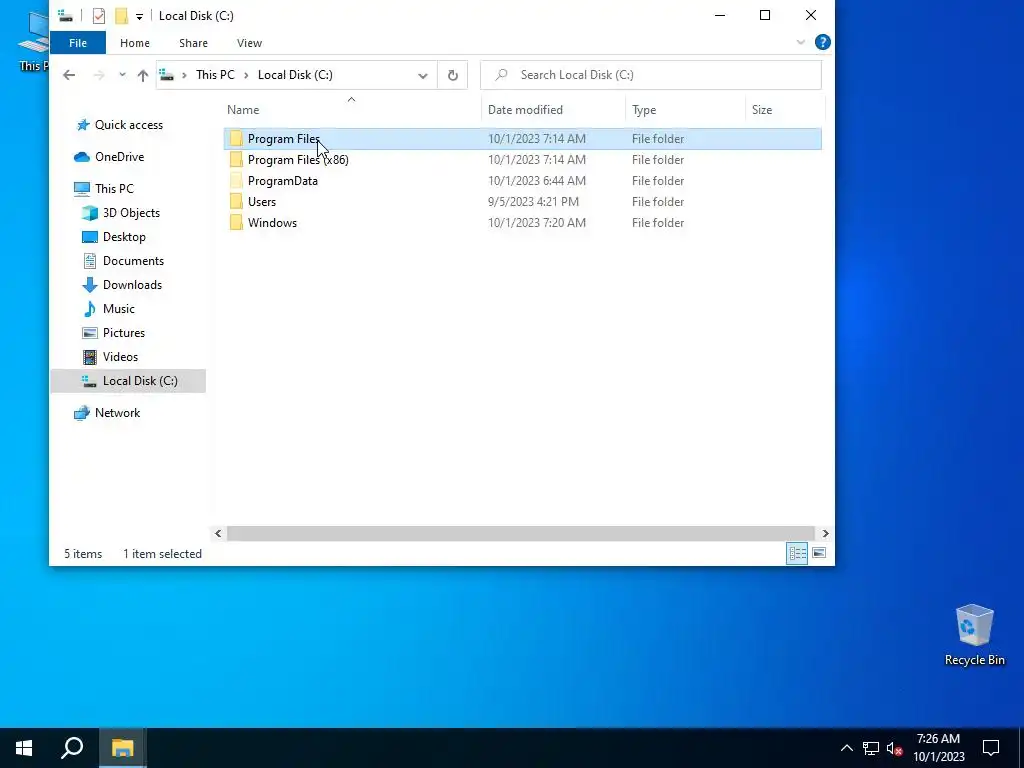The width and height of the screenshot is (1024, 768).
Task: Click the File Explorer taskbar icon
Action: pyautogui.click(x=122, y=748)
